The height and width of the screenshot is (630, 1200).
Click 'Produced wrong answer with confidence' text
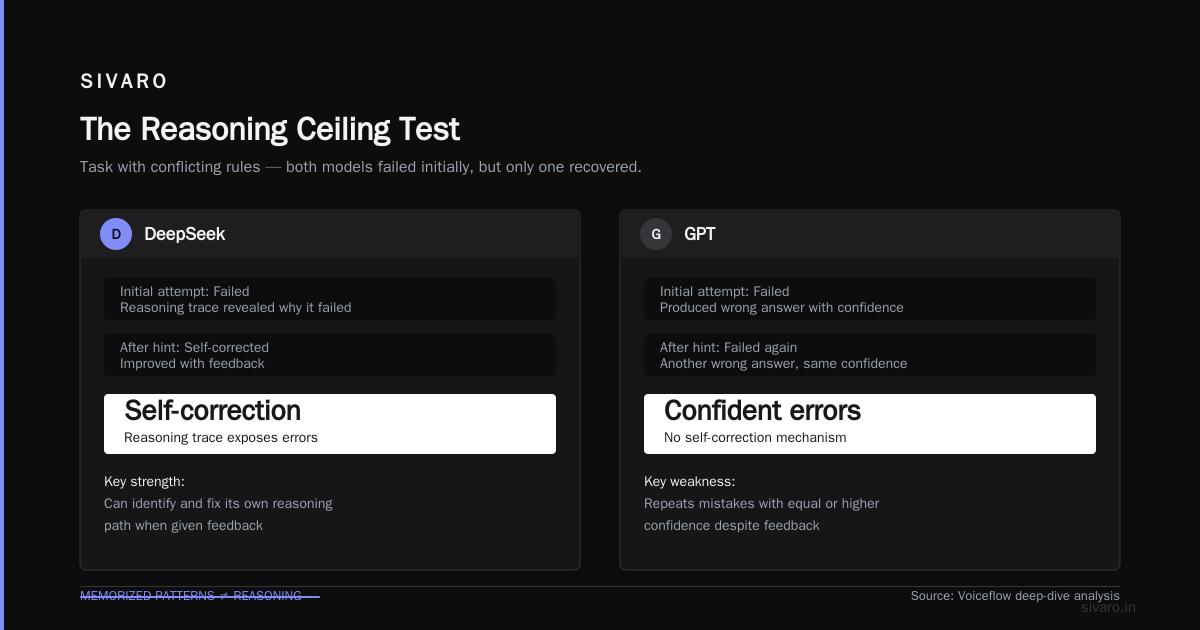782,308
